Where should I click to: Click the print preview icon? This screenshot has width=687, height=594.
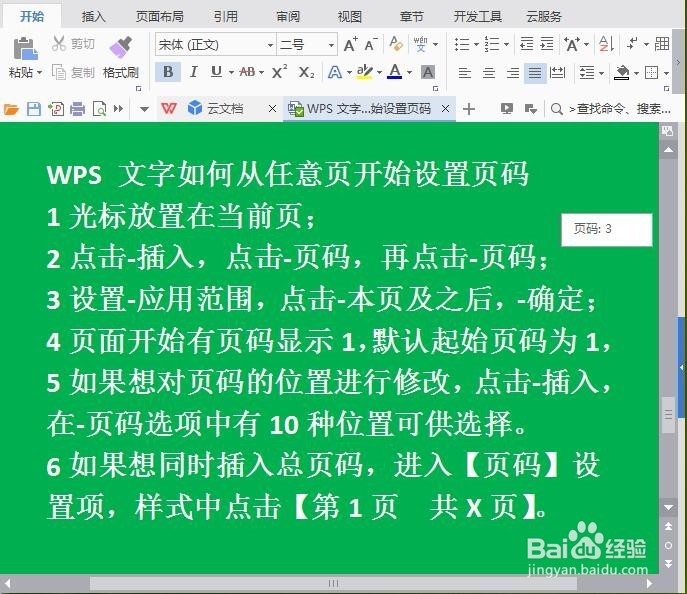(x=99, y=109)
